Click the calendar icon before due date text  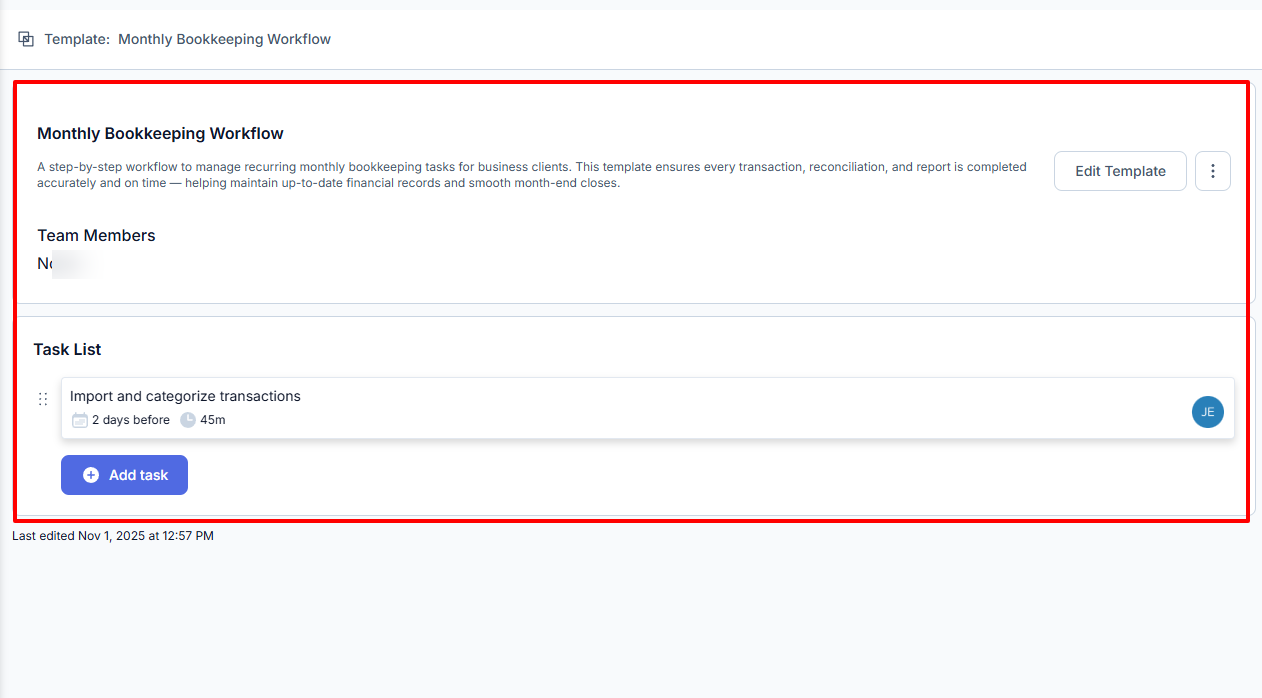click(80, 420)
